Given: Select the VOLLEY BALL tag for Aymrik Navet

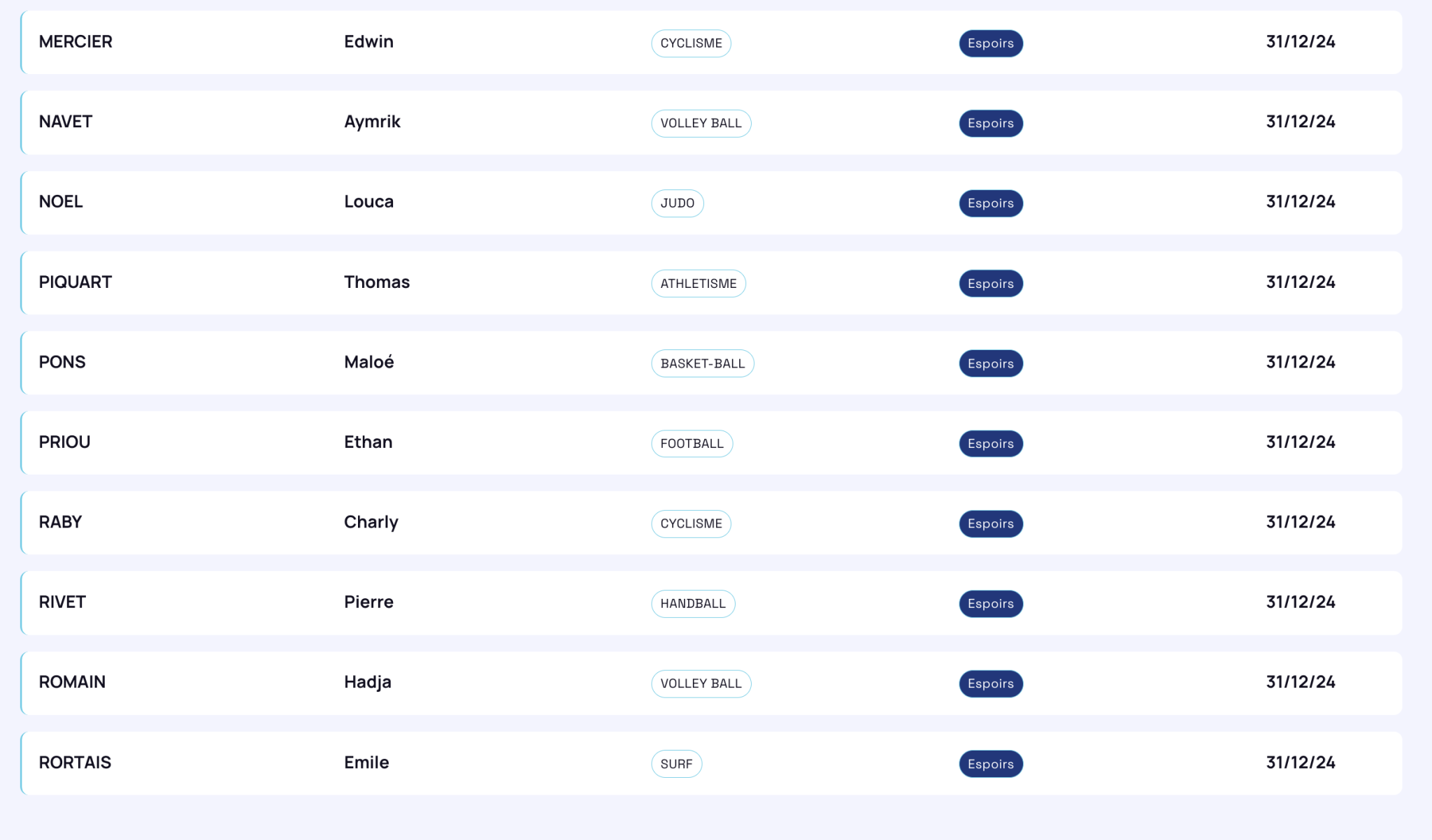Looking at the screenshot, I should pos(701,123).
